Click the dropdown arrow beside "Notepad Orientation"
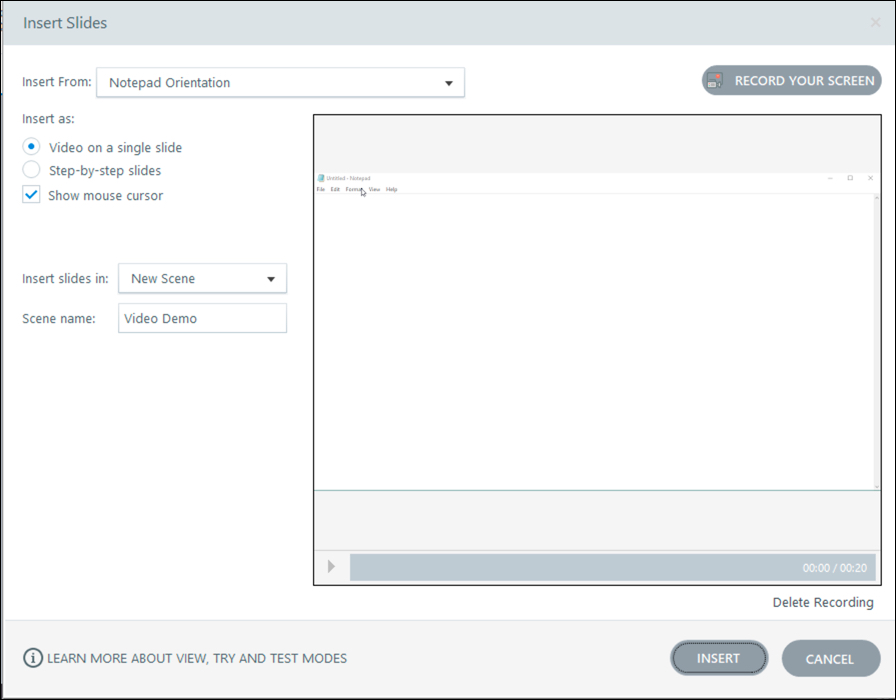The width and height of the screenshot is (896, 700). point(449,82)
